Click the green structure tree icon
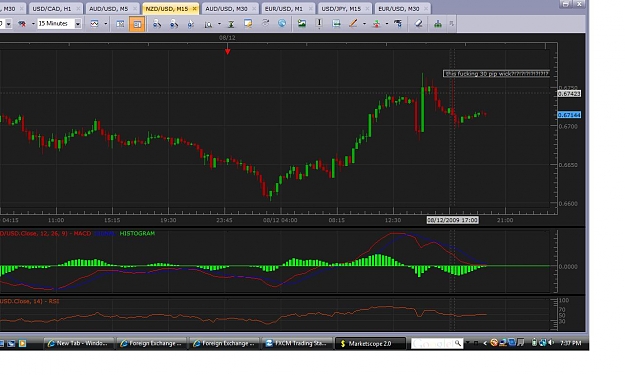625x375 pixels. click(438, 24)
